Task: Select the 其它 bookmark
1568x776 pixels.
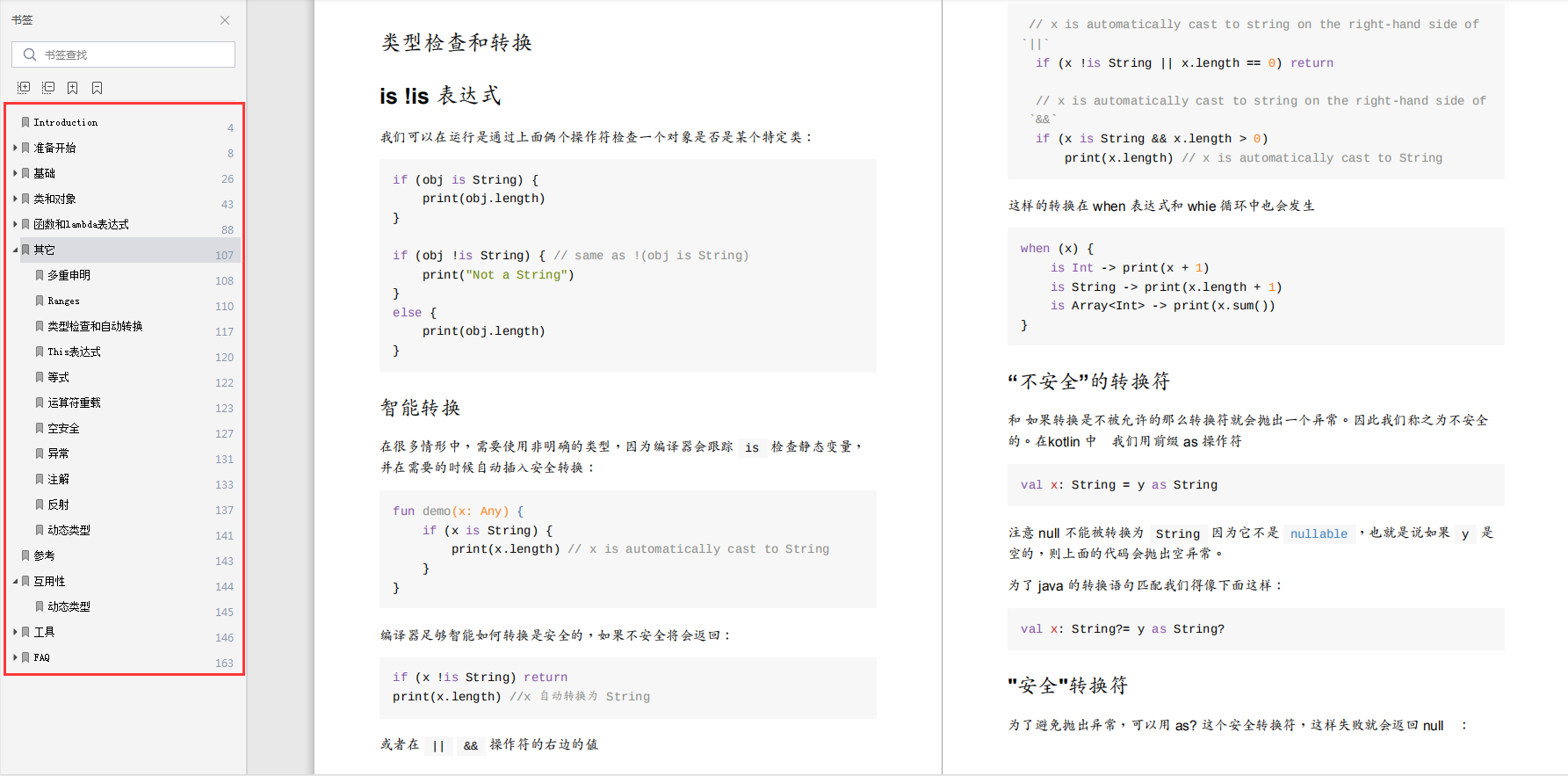Action: (44, 250)
